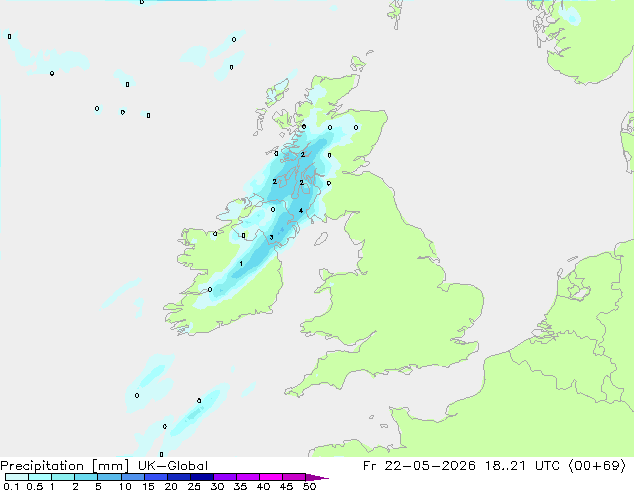This screenshot has width=634, height=490.
Task: Click the 'Fr' weekday abbreviation
Action: (x=369, y=466)
